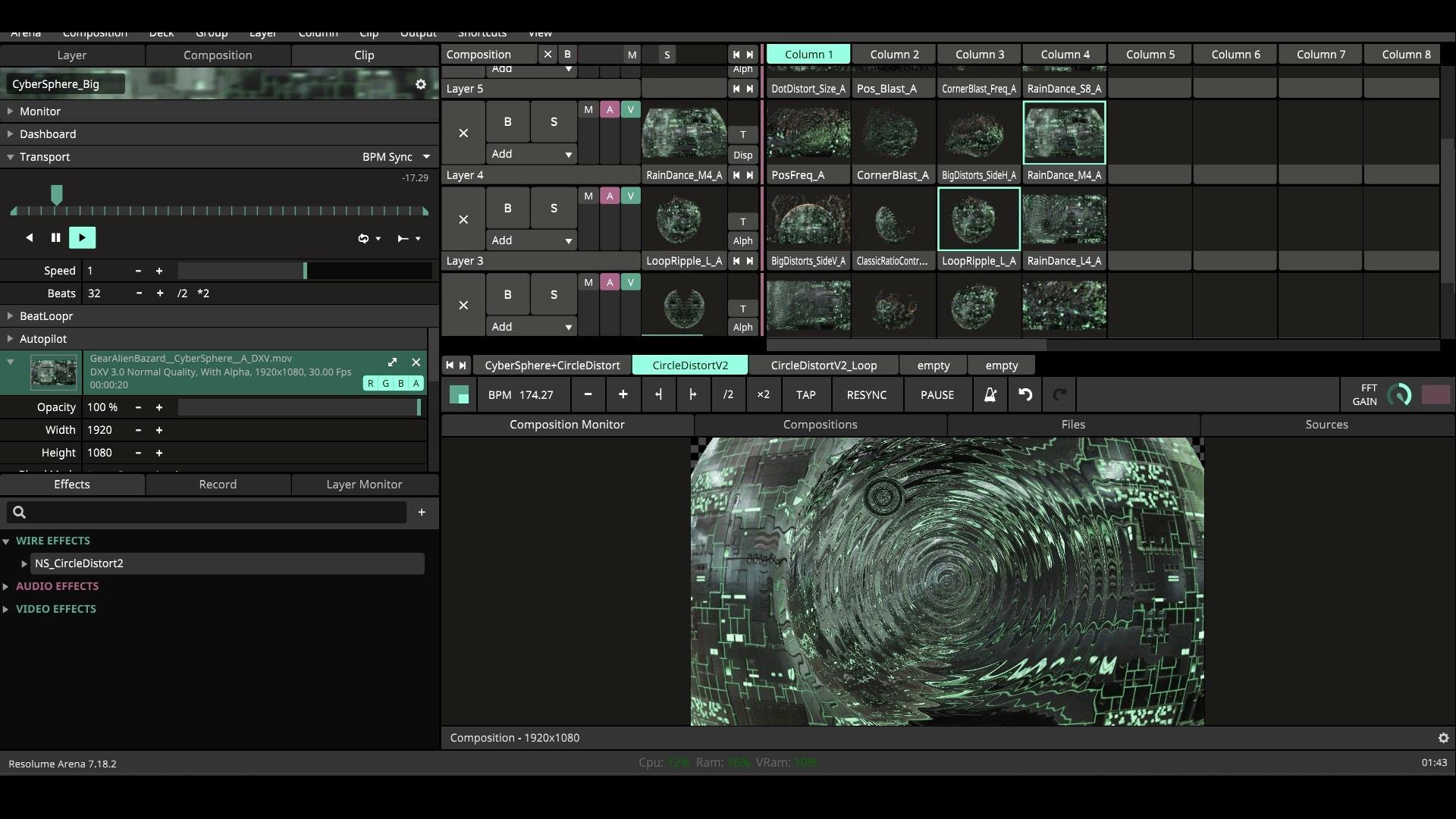Click the RESYNC button
Screen dimensions: 1456x819
point(867,395)
